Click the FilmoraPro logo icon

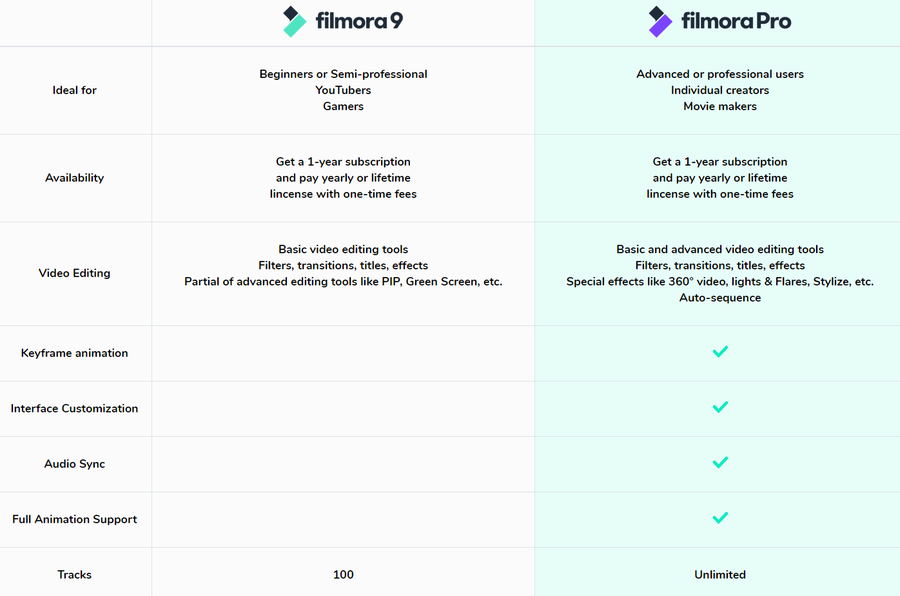pyautogui.click(x=661, y=21)
